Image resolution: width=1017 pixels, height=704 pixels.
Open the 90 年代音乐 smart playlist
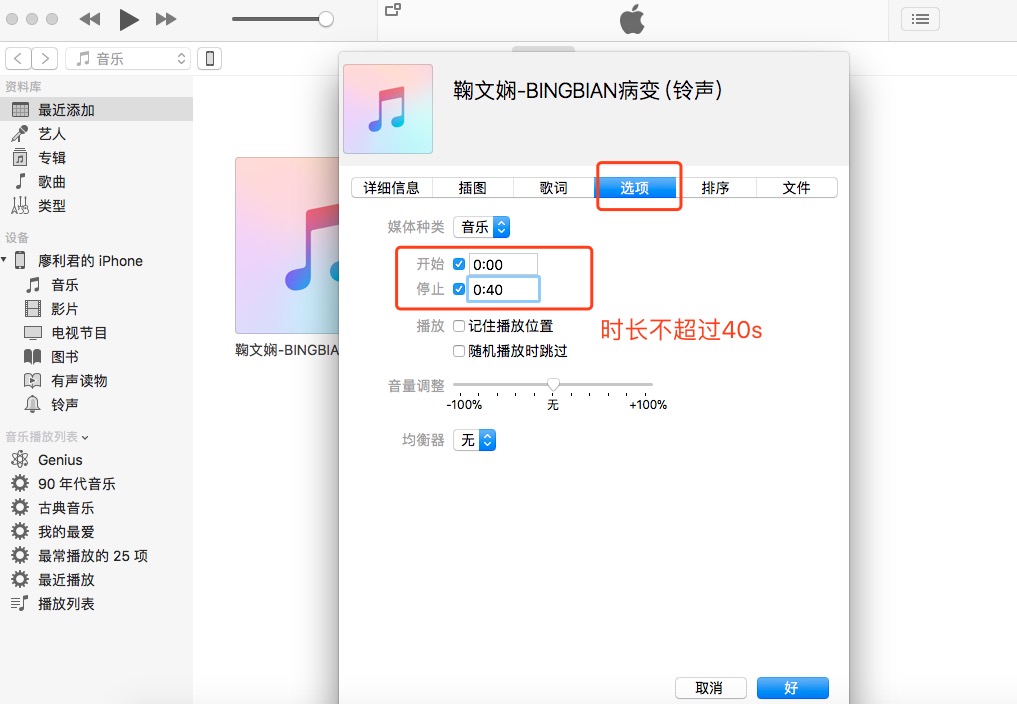click(x=77, y=483)
